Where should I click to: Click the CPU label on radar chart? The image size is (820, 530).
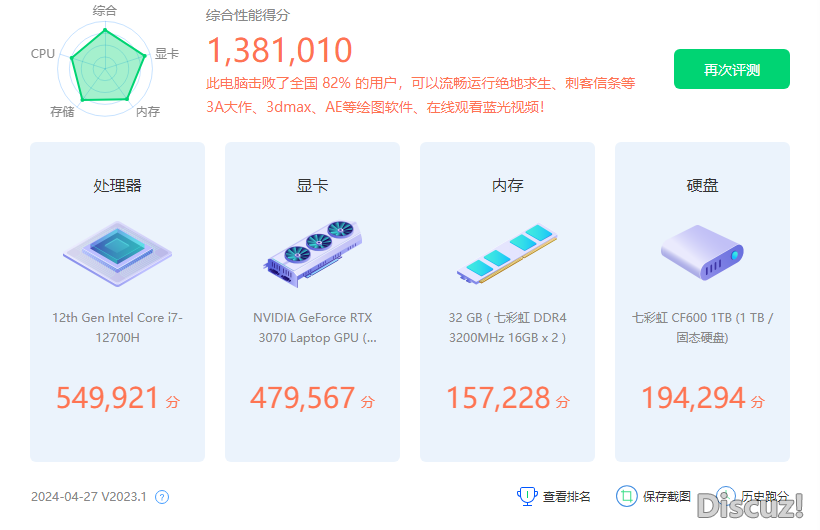coord(43,53)
